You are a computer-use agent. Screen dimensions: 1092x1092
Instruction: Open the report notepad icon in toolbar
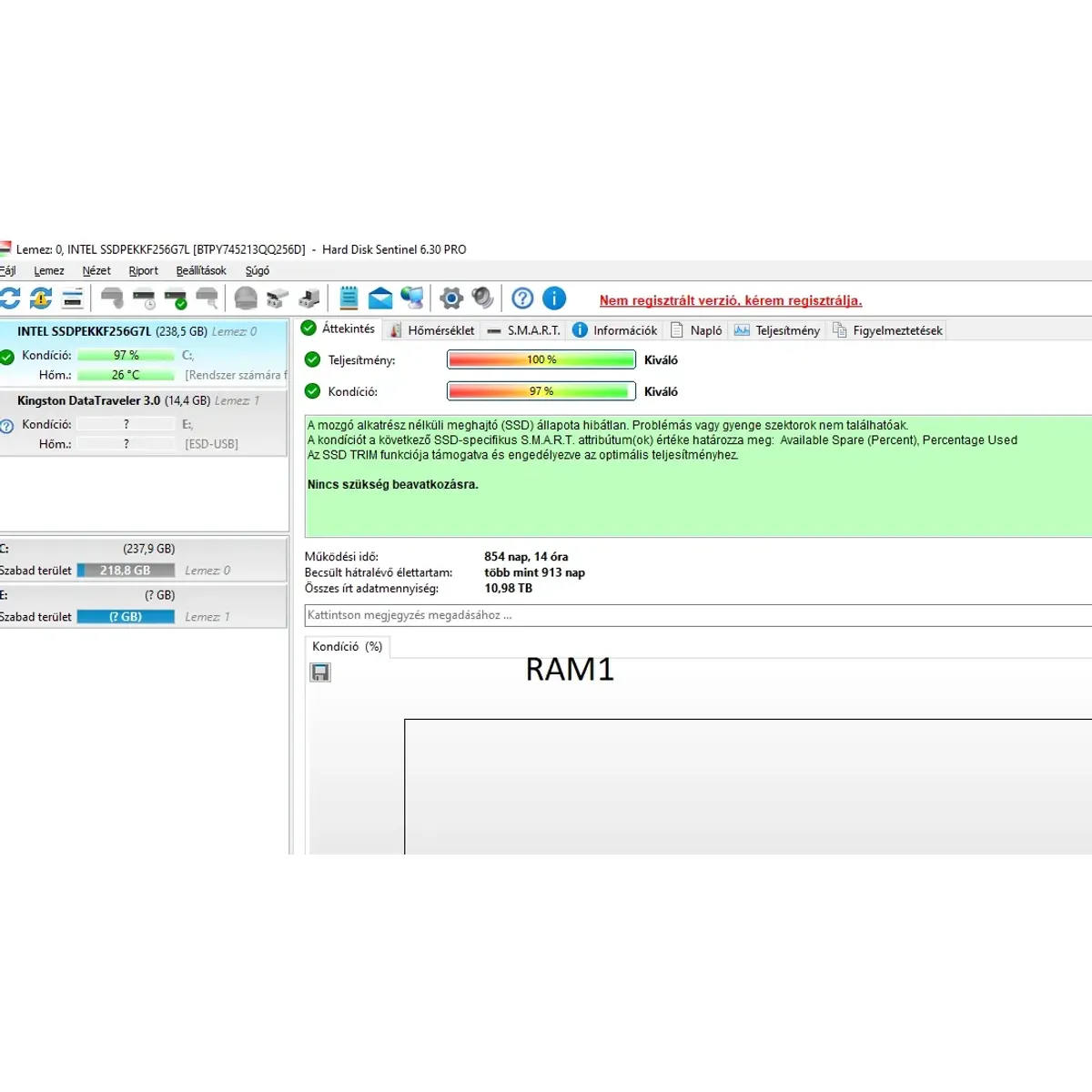click(x=349, y=298)
